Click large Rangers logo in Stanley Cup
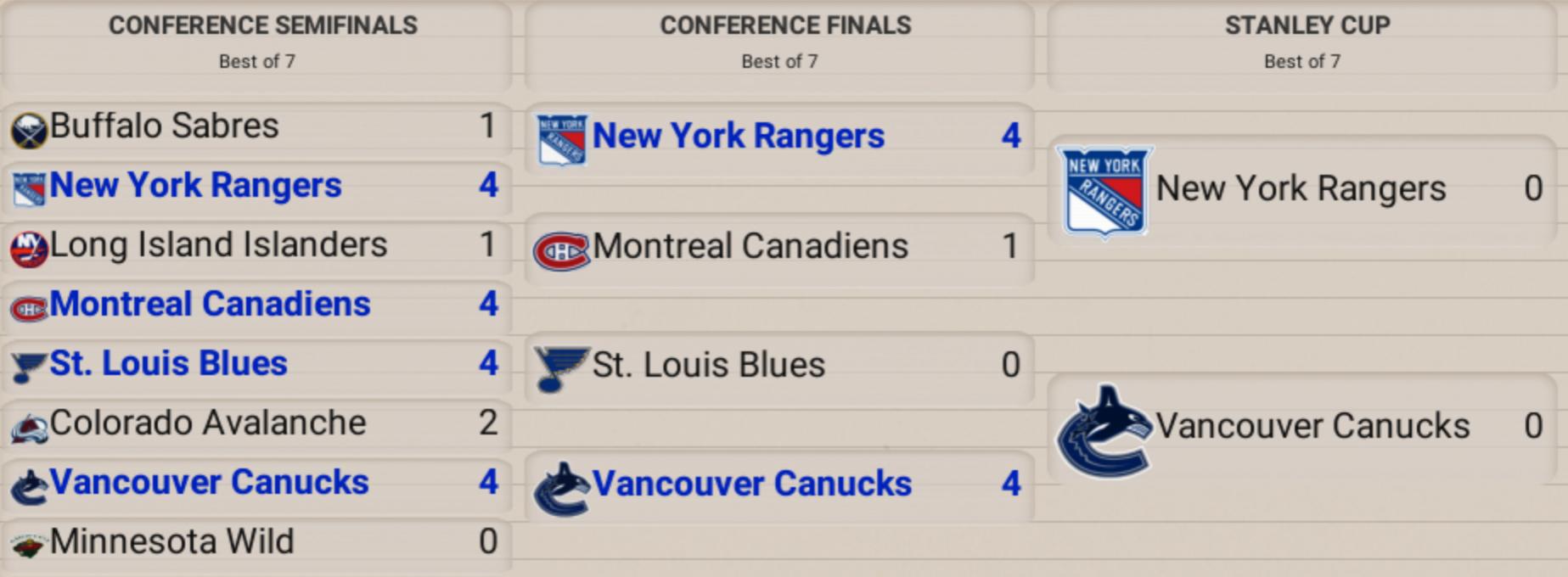The width and height of the screenshot is (1568, 577). point(1104,190)
